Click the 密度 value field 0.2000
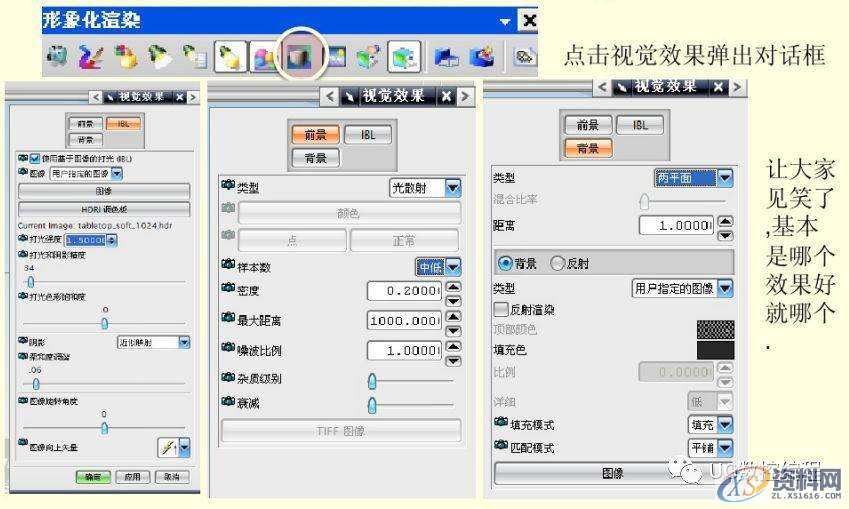Viewport: 849px width, 509px height. coord(404,291)
